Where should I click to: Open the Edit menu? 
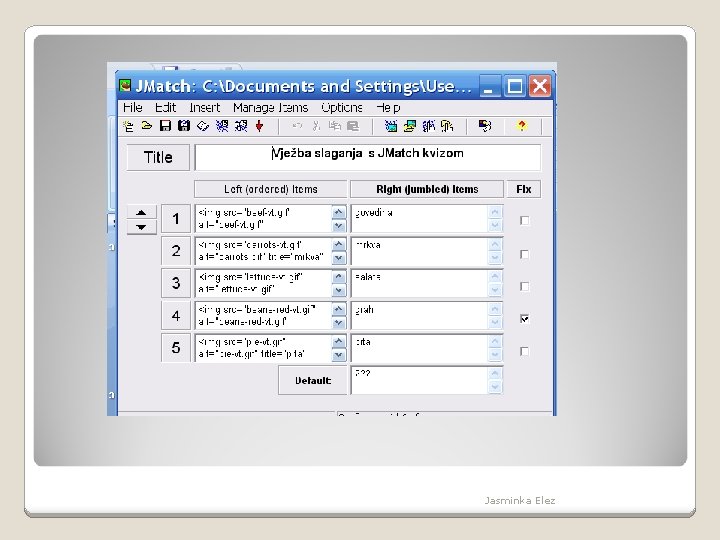(x=165, y=107)
